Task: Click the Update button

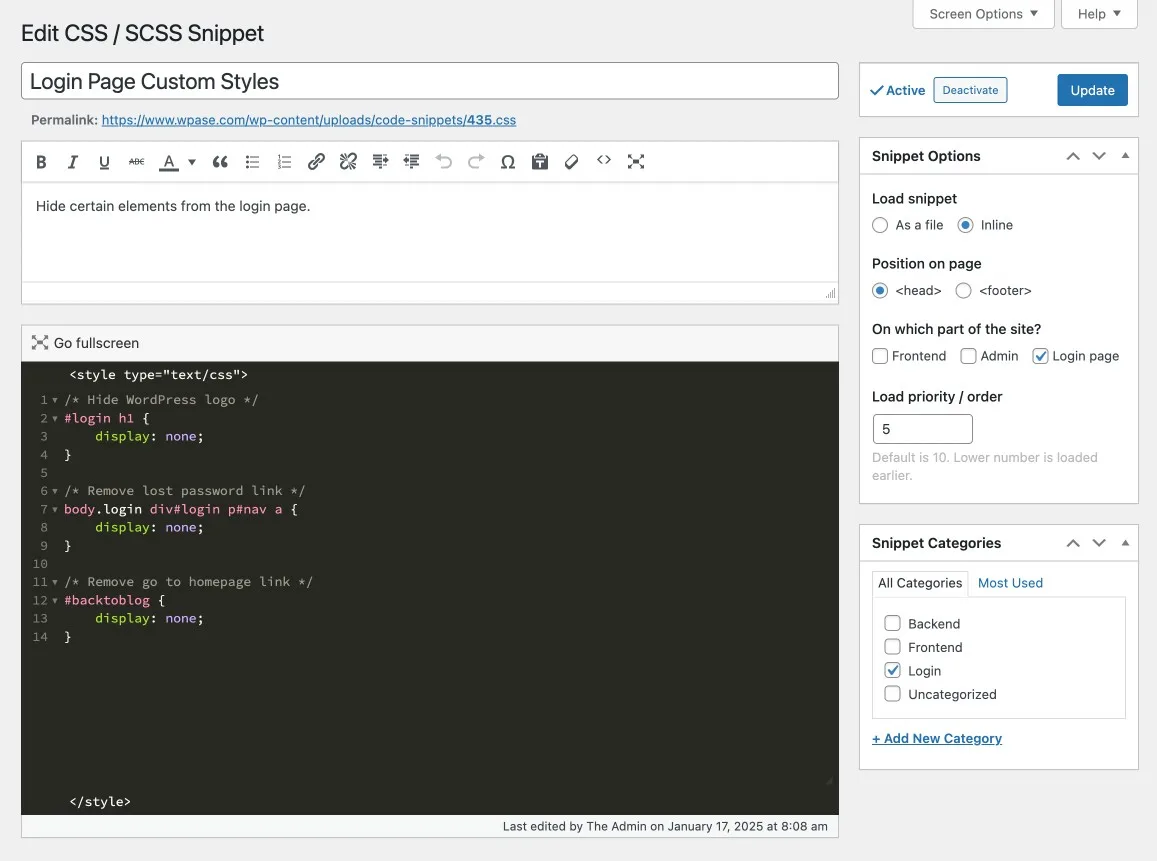Action: click(x=1092, y=90)
